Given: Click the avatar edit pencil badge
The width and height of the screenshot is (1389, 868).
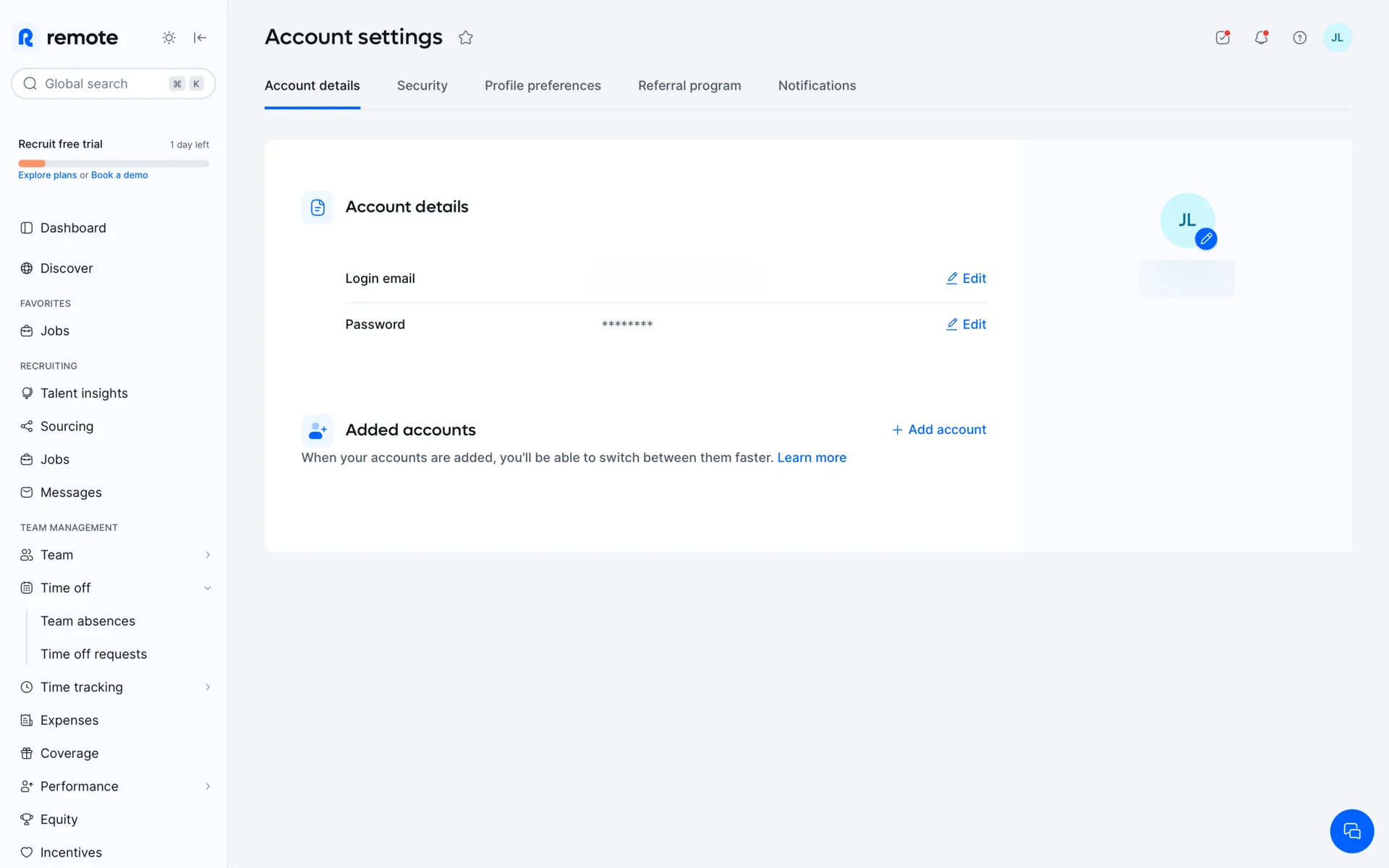Looking at the screenshot, I should click(x=1206, y=239).
